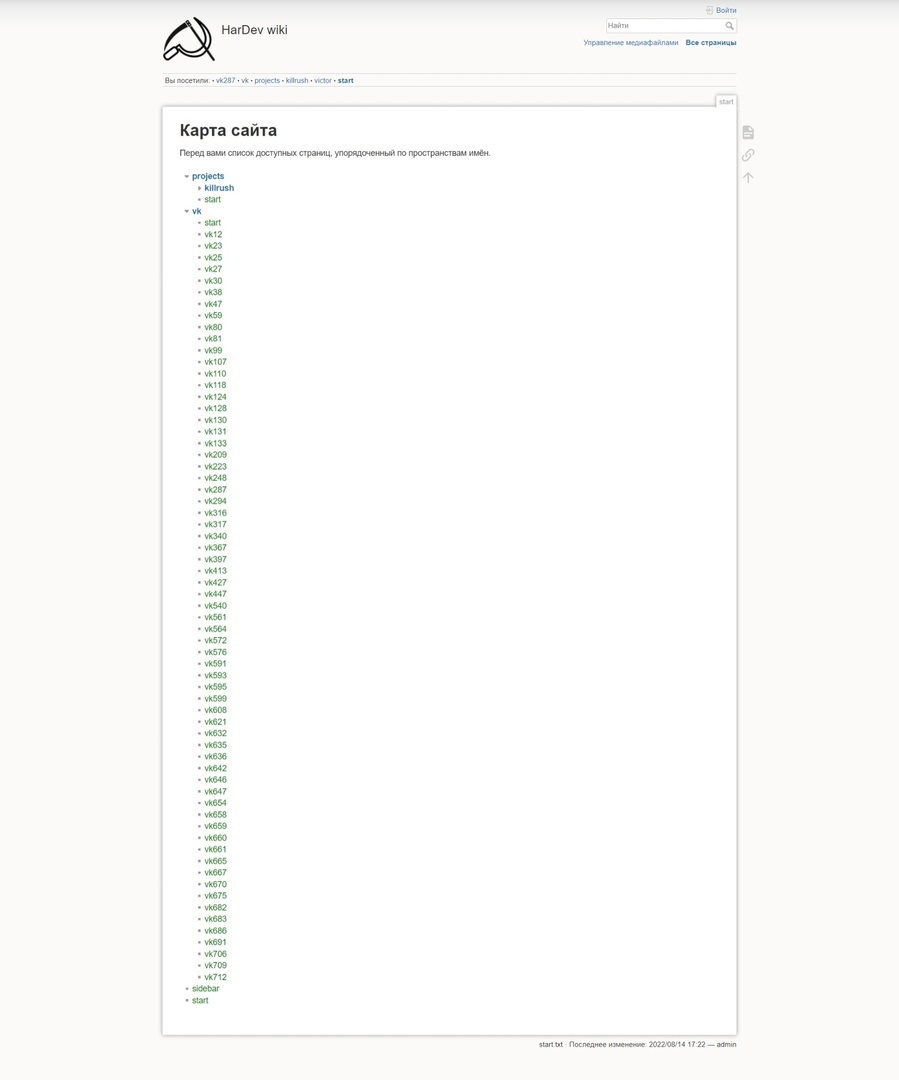Open Управление медиафайлами link
This screenshot has width=899, height=1080.
[630, 43]
